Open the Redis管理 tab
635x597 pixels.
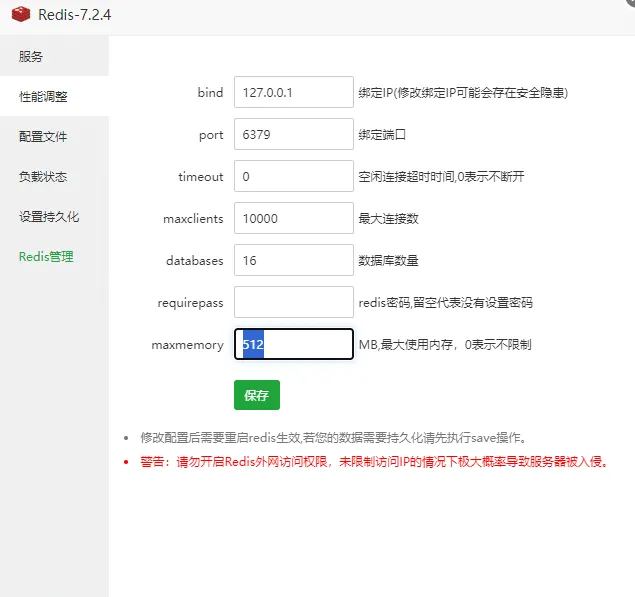pos(46,257)
